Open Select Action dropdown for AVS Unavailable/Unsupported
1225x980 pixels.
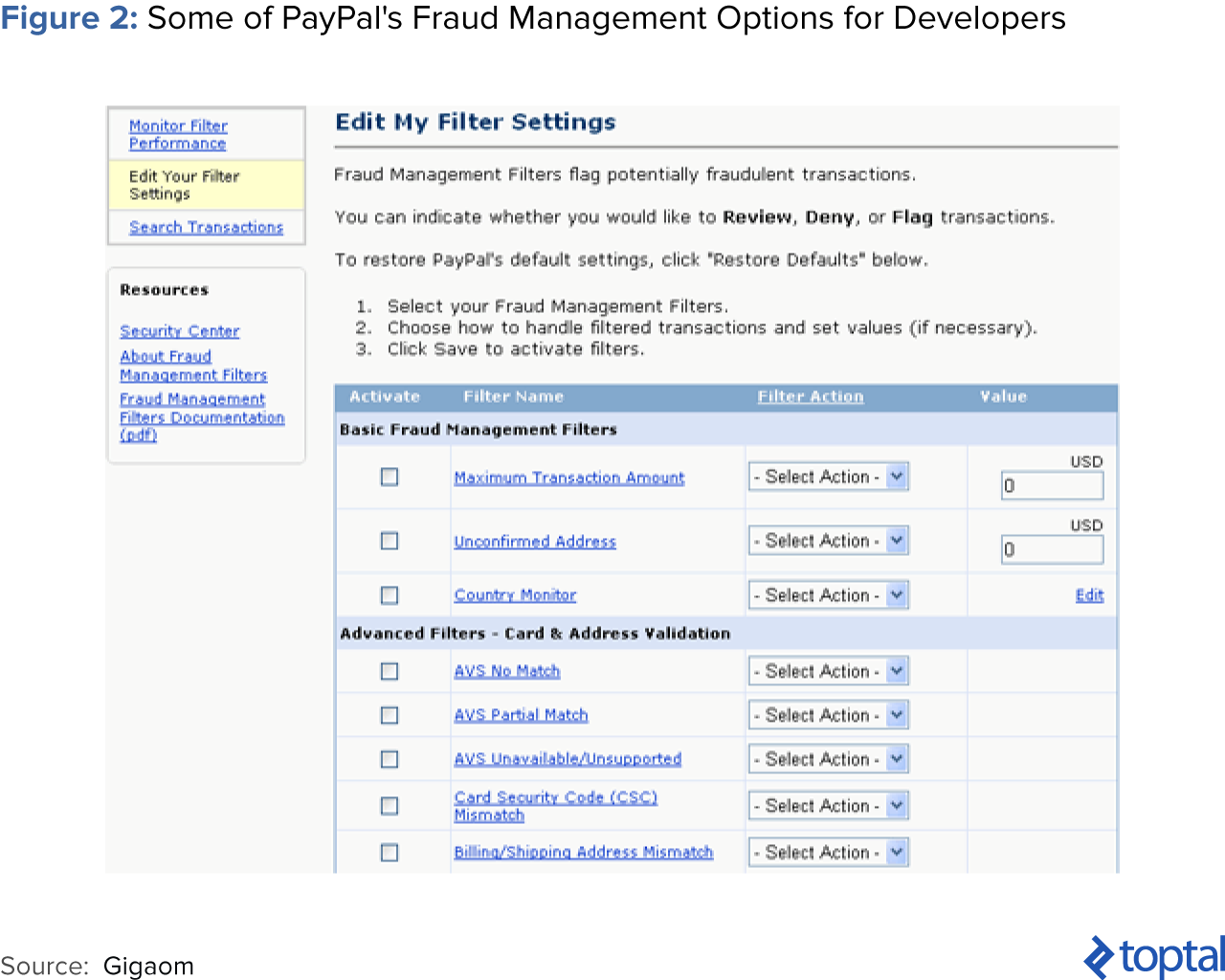point(829,759)
